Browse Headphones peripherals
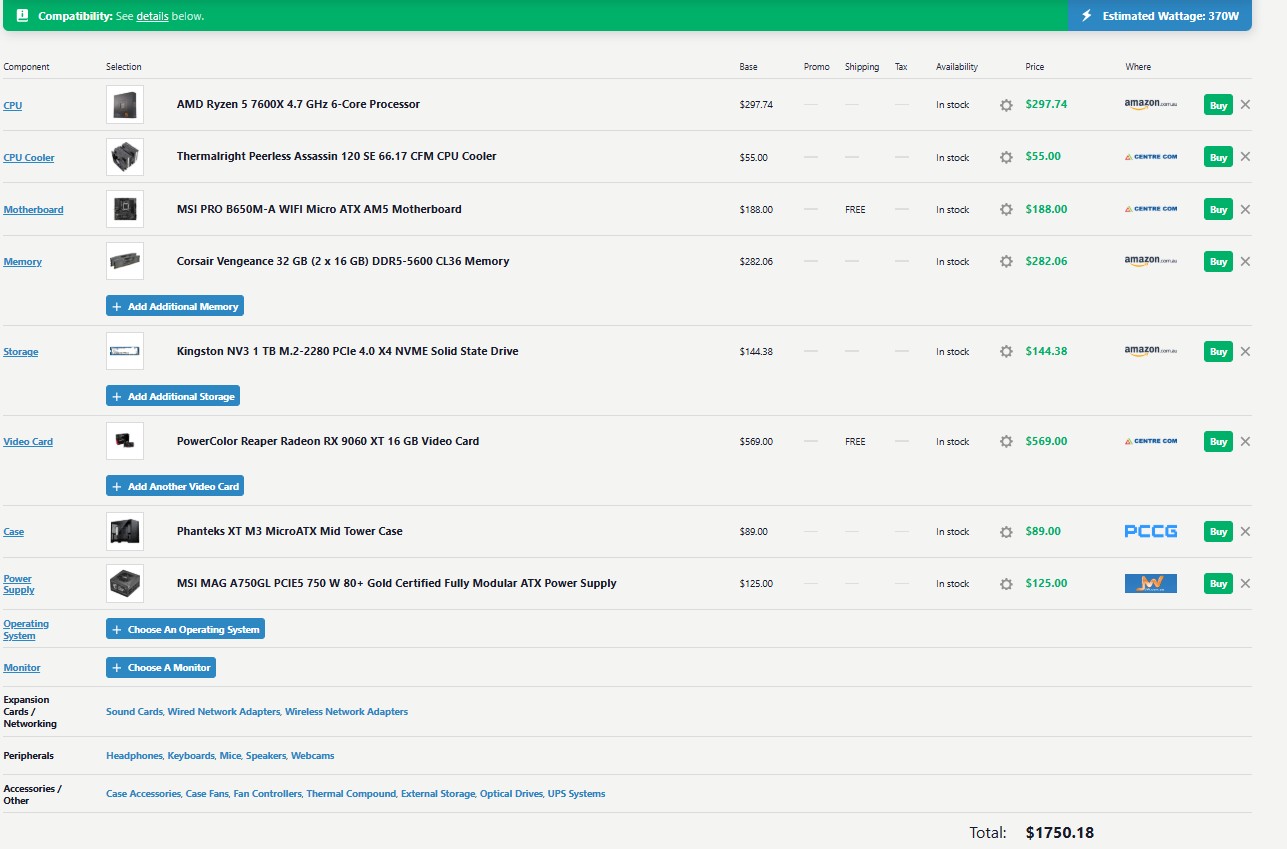 coord(134,756)
